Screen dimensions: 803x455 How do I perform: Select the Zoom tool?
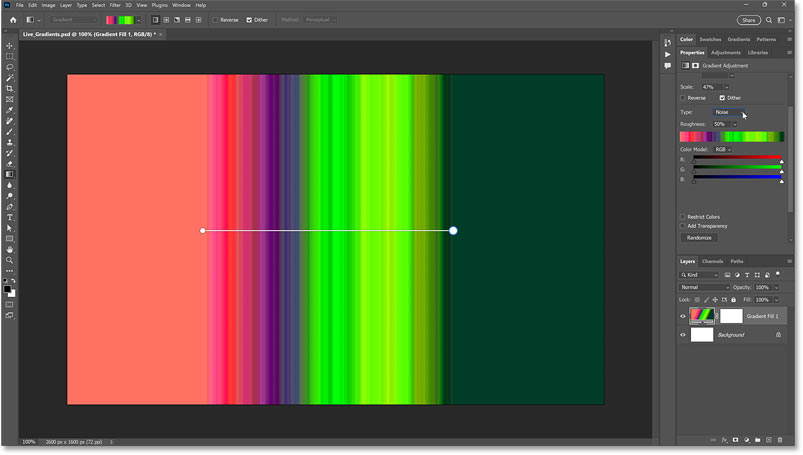(10, 260)
